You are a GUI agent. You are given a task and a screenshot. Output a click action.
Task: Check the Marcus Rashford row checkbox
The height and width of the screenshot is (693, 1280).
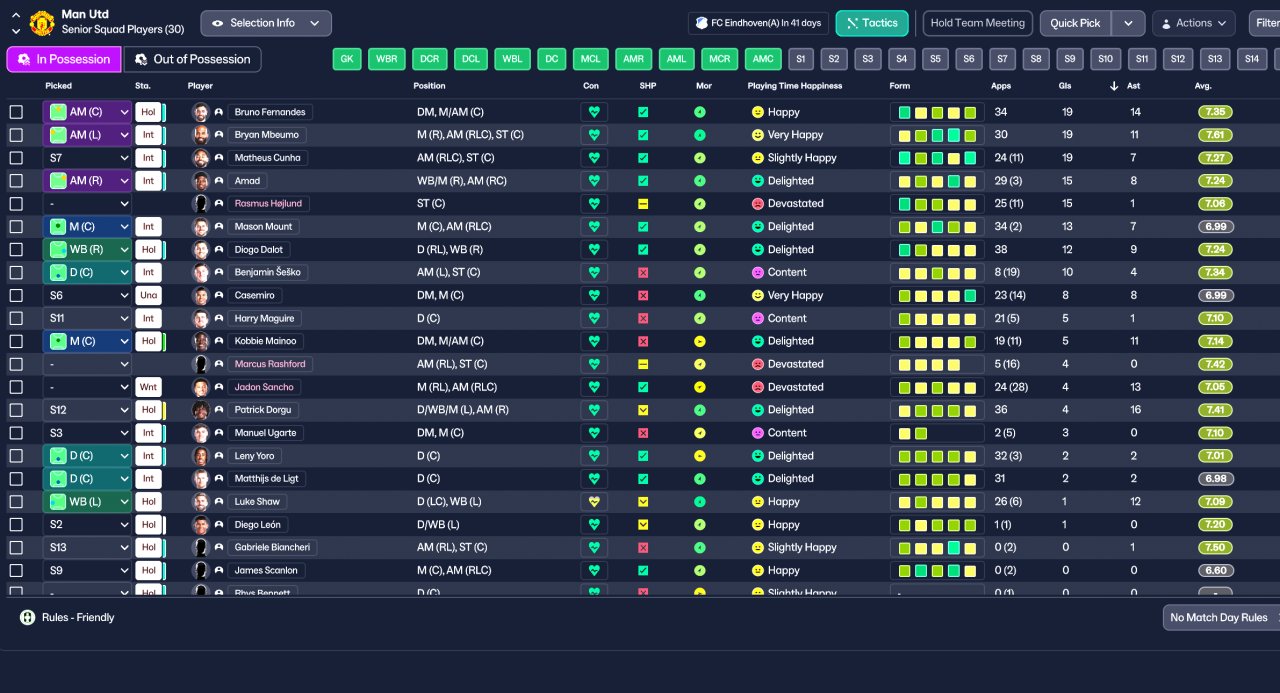pos(16,364)
